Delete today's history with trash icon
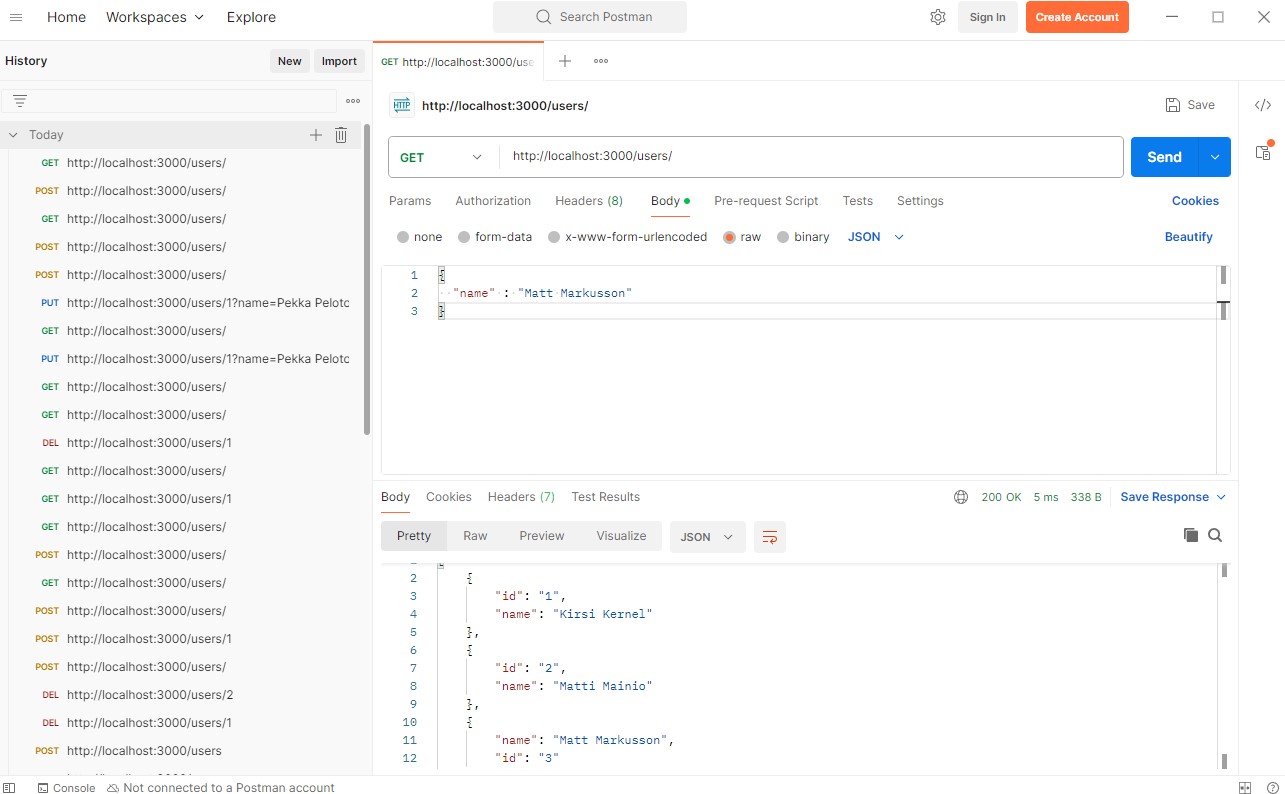1285x794 pixels. pyautogui.click(x=341, y=135)
